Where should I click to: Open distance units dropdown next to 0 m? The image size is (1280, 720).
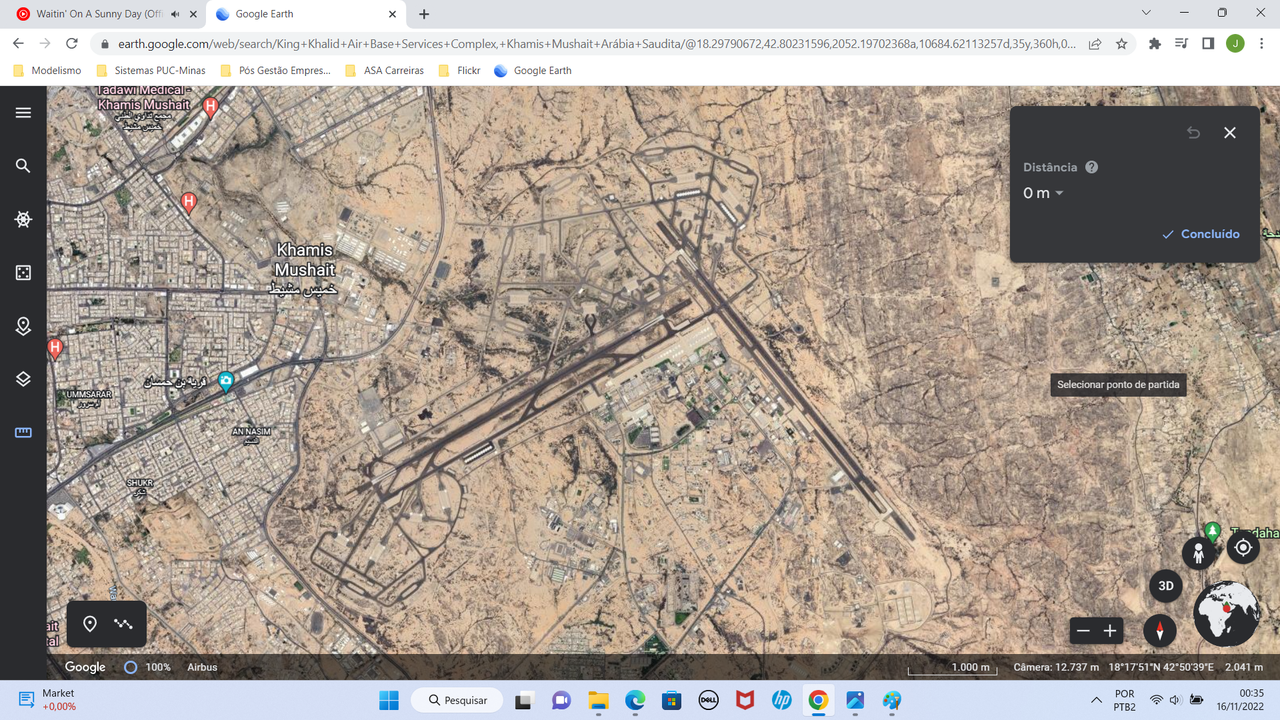(1059, 193)
